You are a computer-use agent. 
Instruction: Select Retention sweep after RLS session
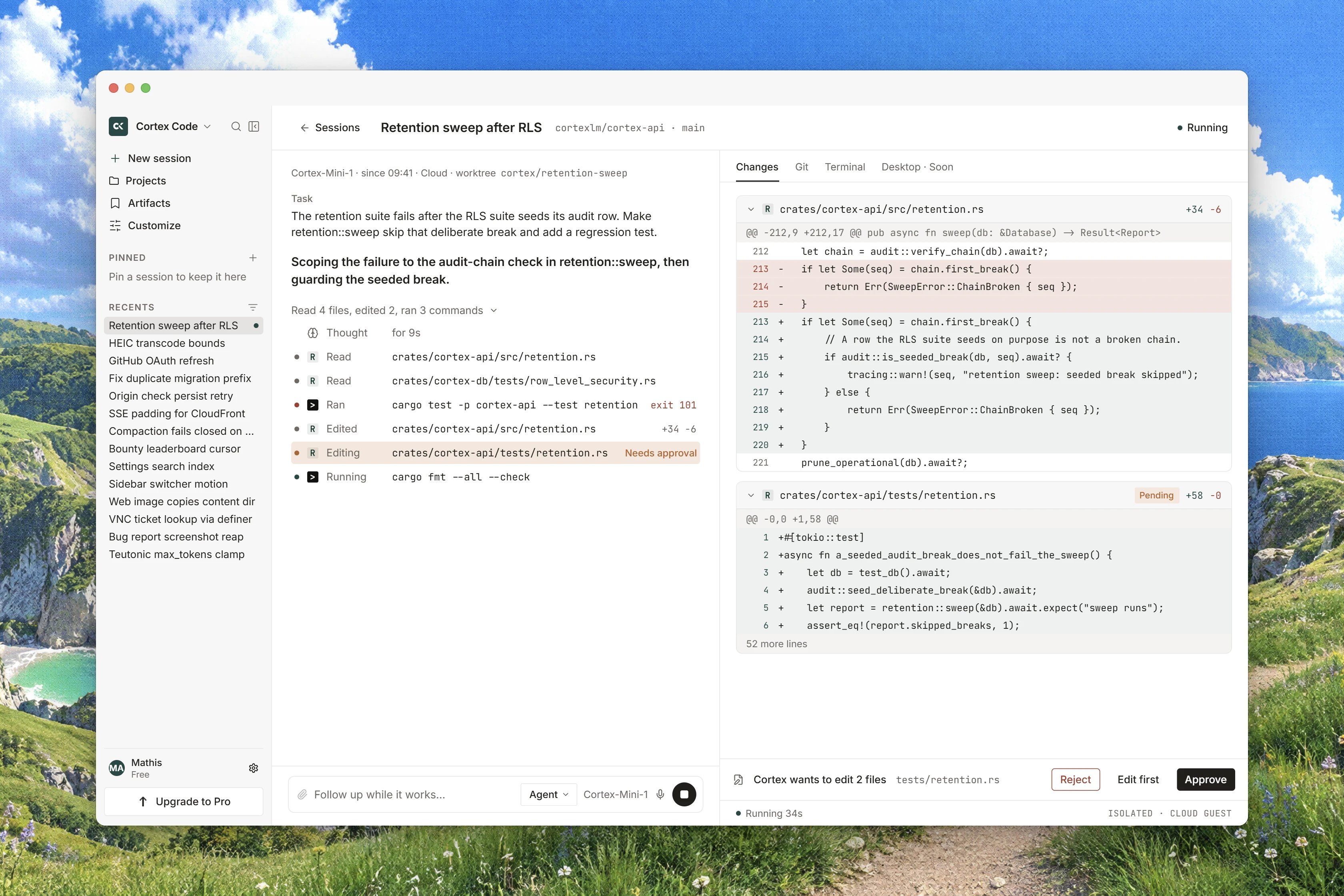coord(183,326)
